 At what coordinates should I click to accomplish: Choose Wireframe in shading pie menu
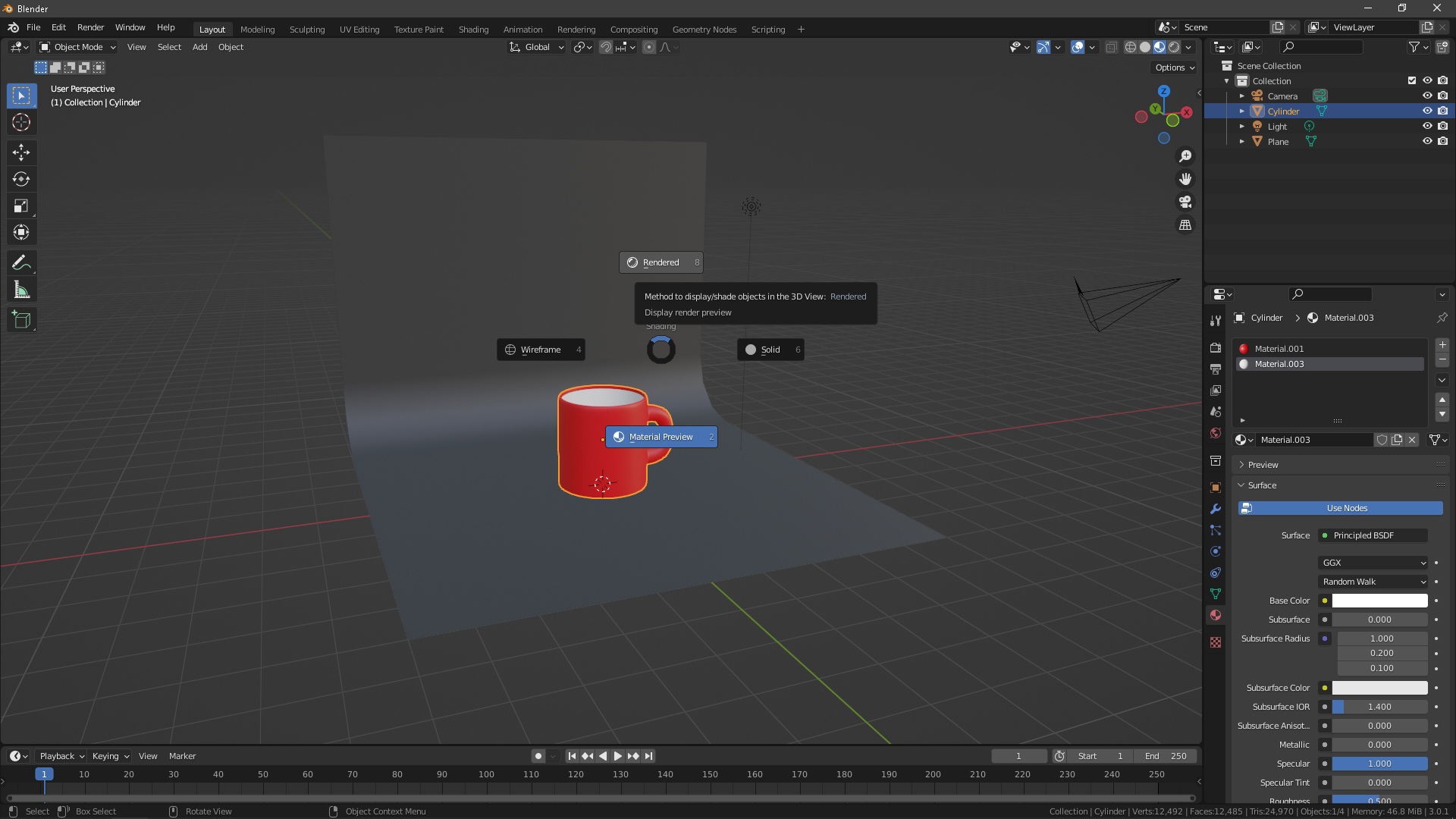541,350
